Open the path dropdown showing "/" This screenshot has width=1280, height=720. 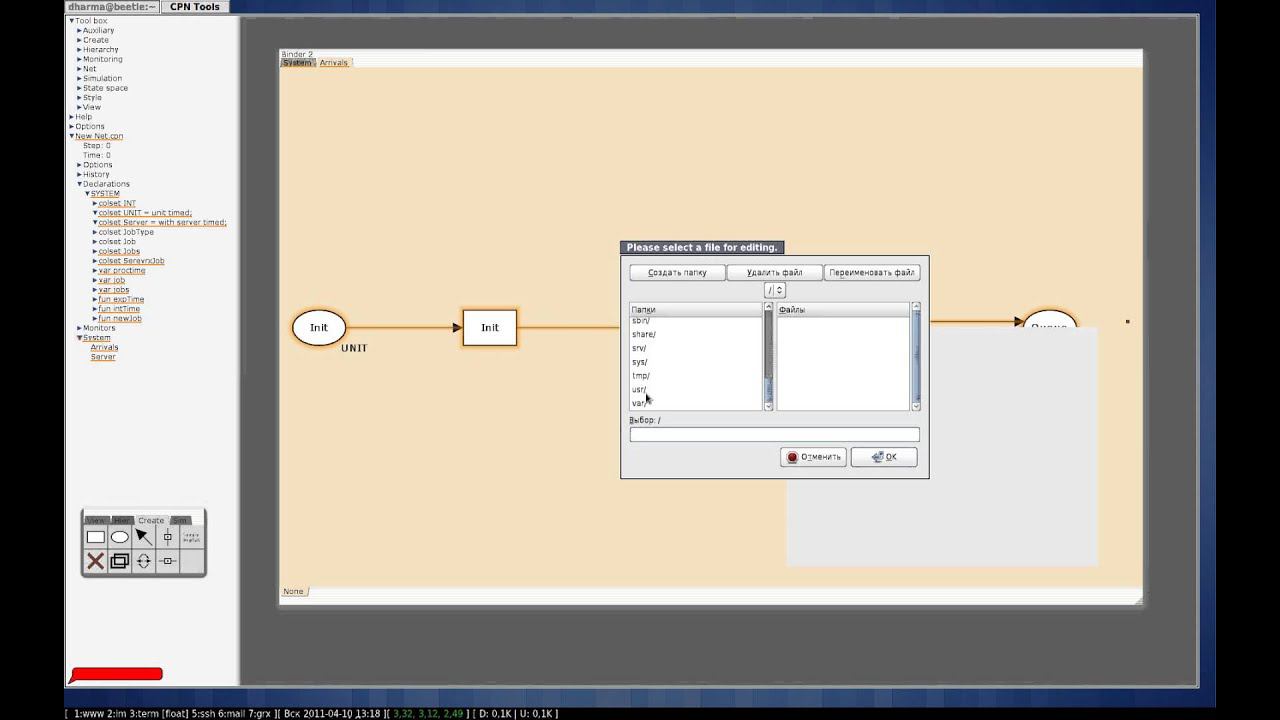click(x=775, y=290)
